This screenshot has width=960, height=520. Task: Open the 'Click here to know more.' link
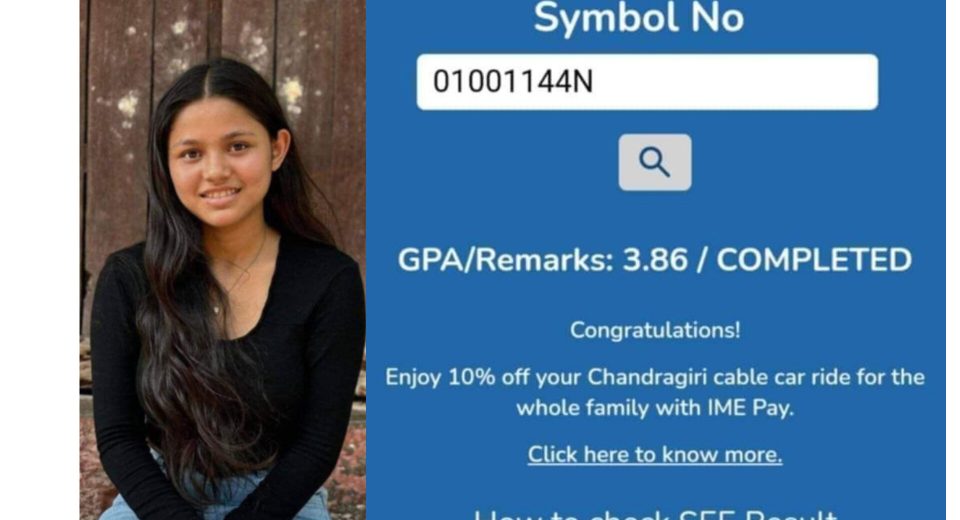(x=654, y=454)
